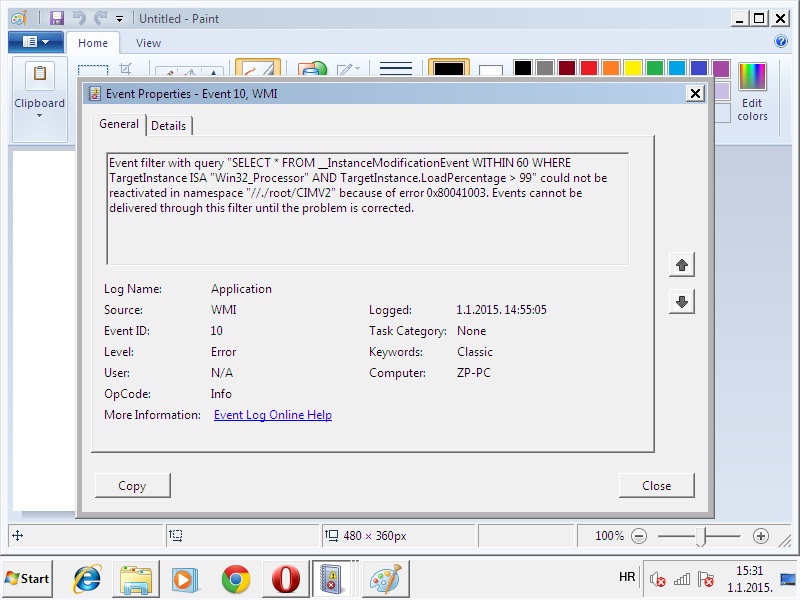Open the Event Log Online Help link
This screenshot has height=600, width=800.
(x=273, y=415)
